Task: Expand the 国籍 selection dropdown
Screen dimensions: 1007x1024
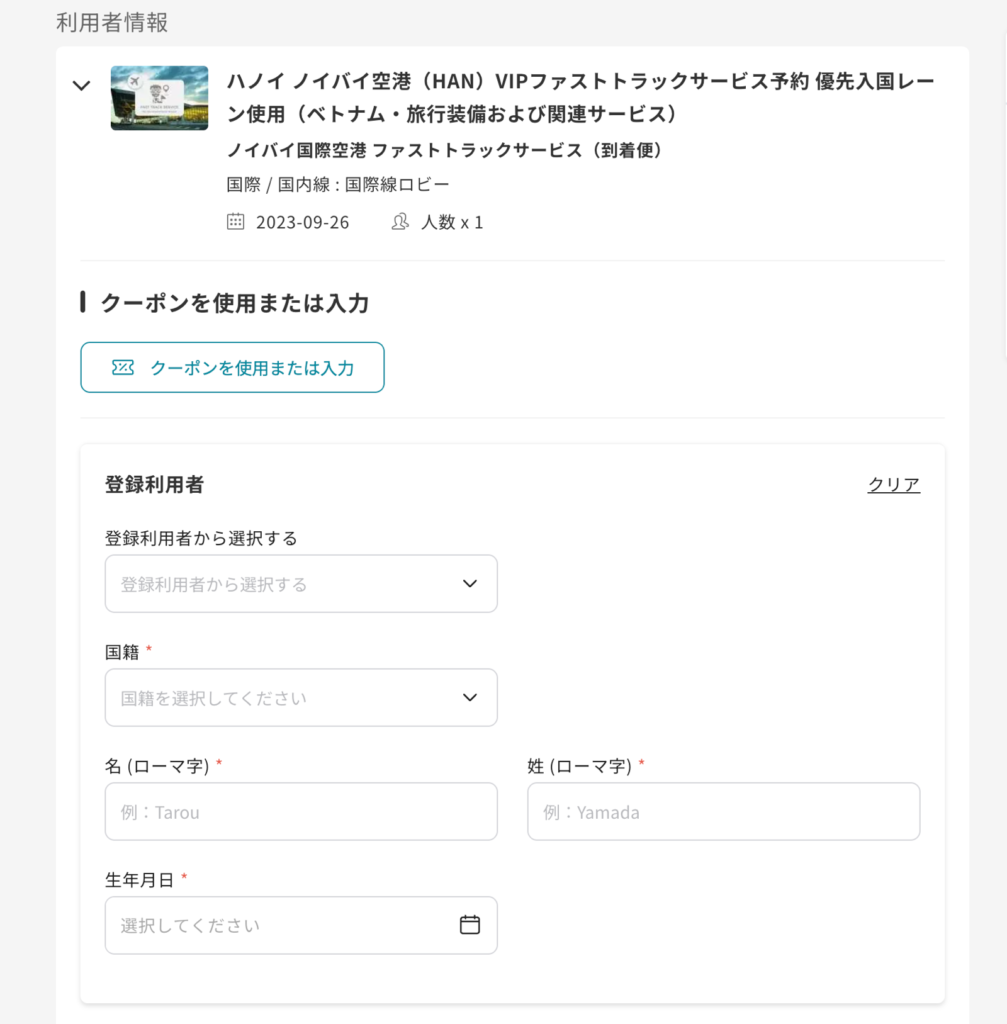Action: click(301, 697)
